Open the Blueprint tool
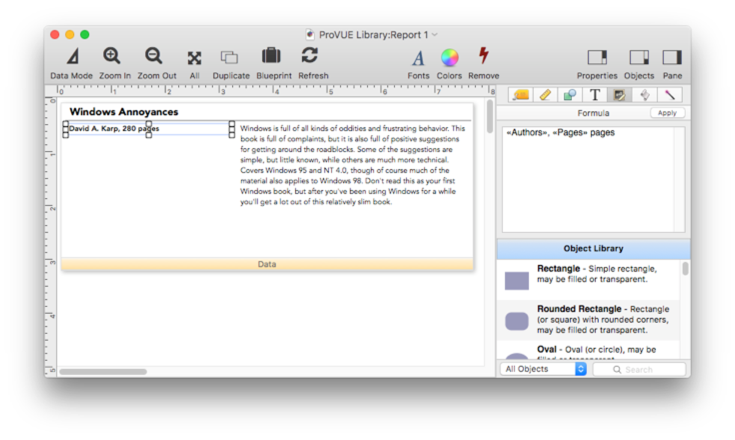 pyautogui.click(x=274, y=63)
